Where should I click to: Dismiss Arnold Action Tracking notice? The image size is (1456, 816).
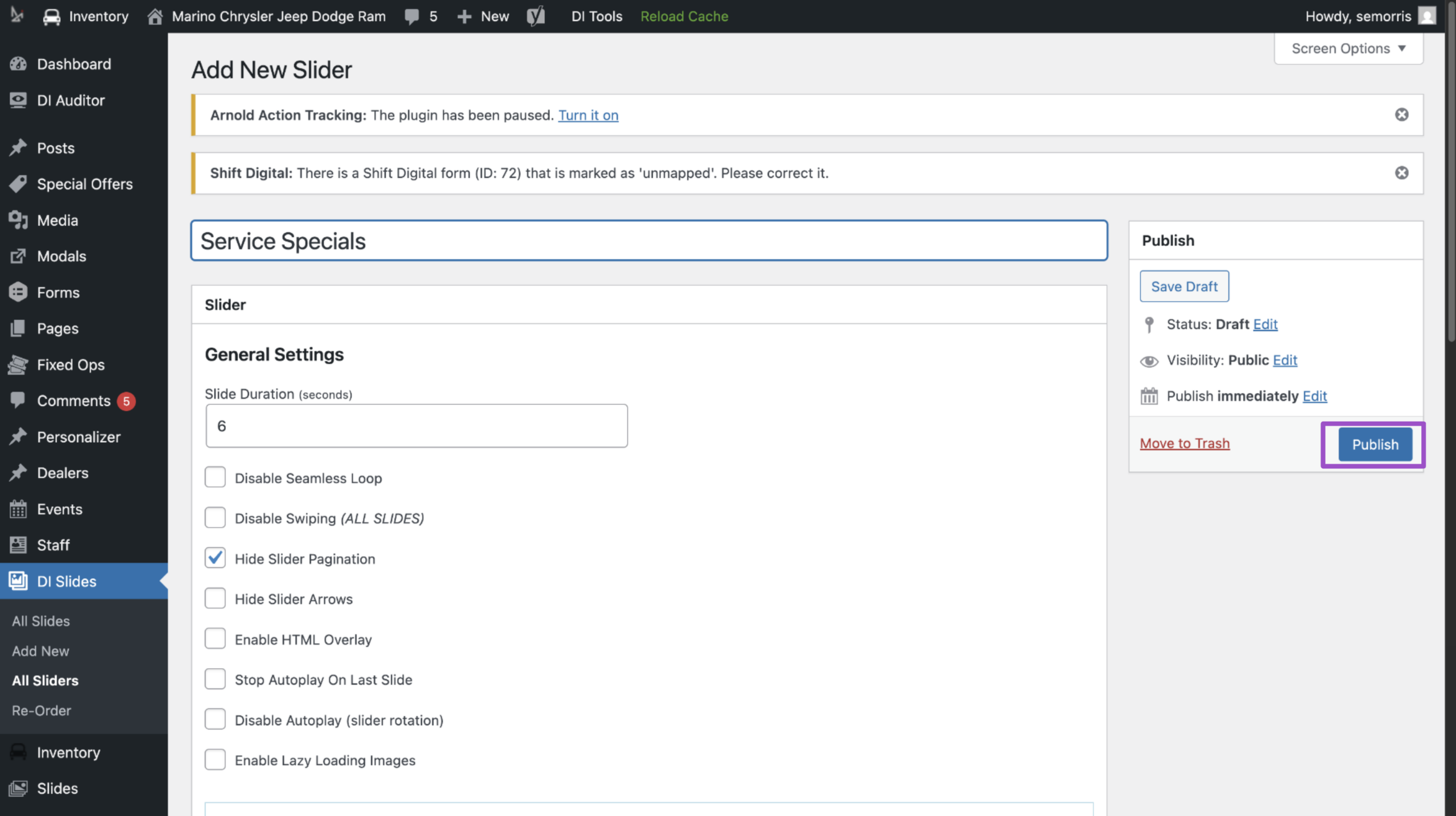[1401, 115]
